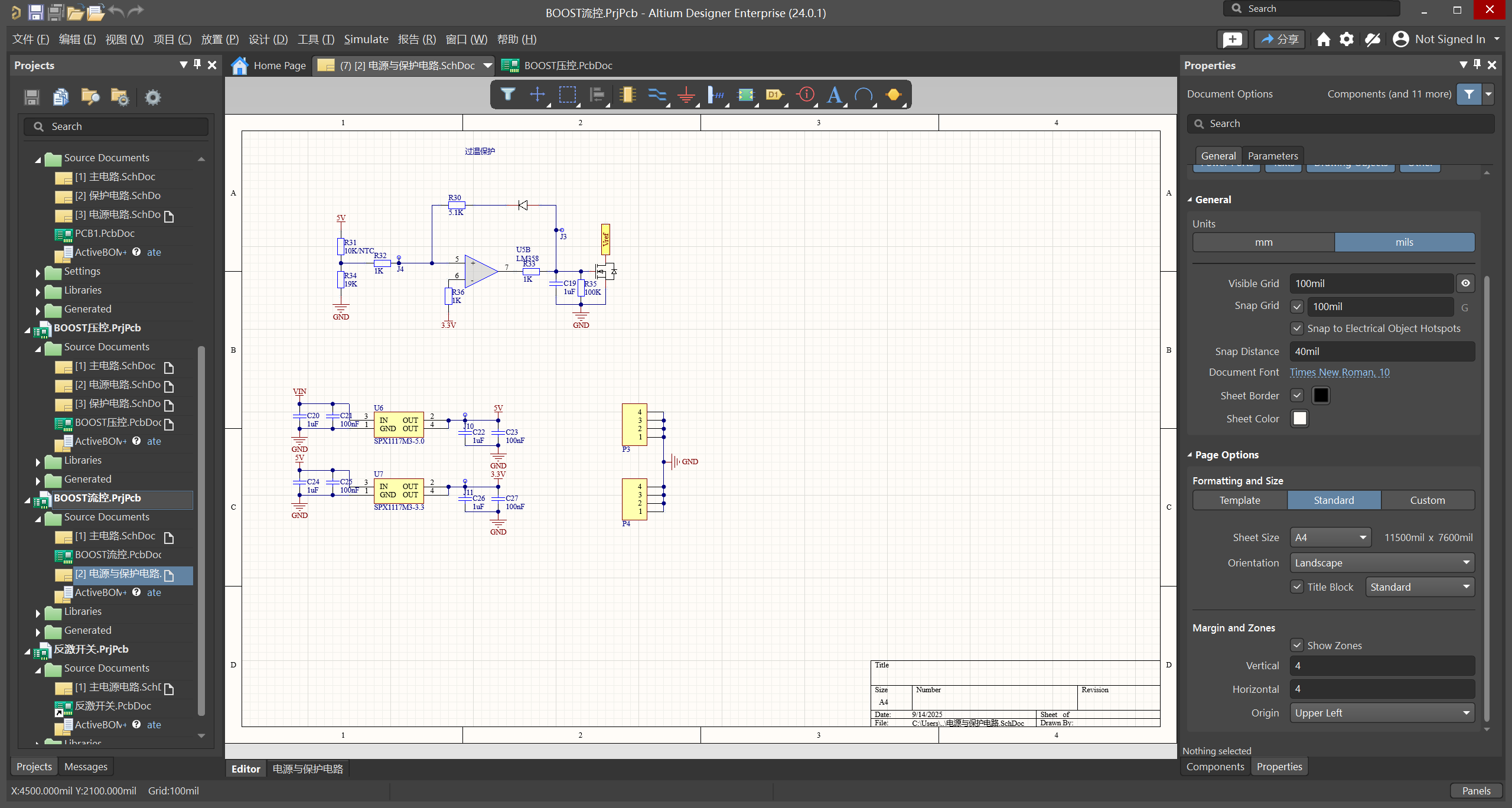Open the Home Page tab
Screen dimensions: 1512x808
(x=269, y=66)
